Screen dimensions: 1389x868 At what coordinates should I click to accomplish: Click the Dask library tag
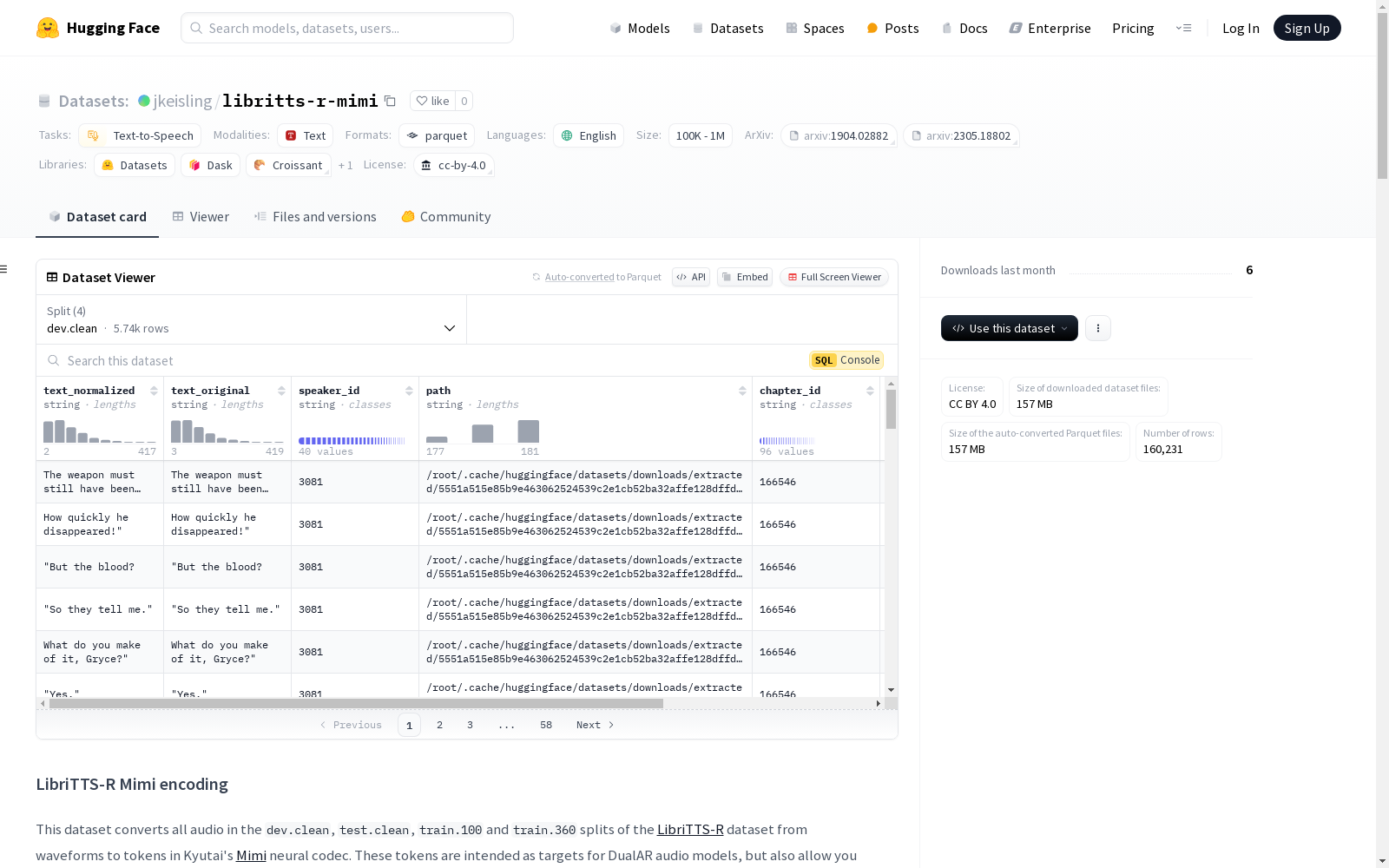coord(210,165)
